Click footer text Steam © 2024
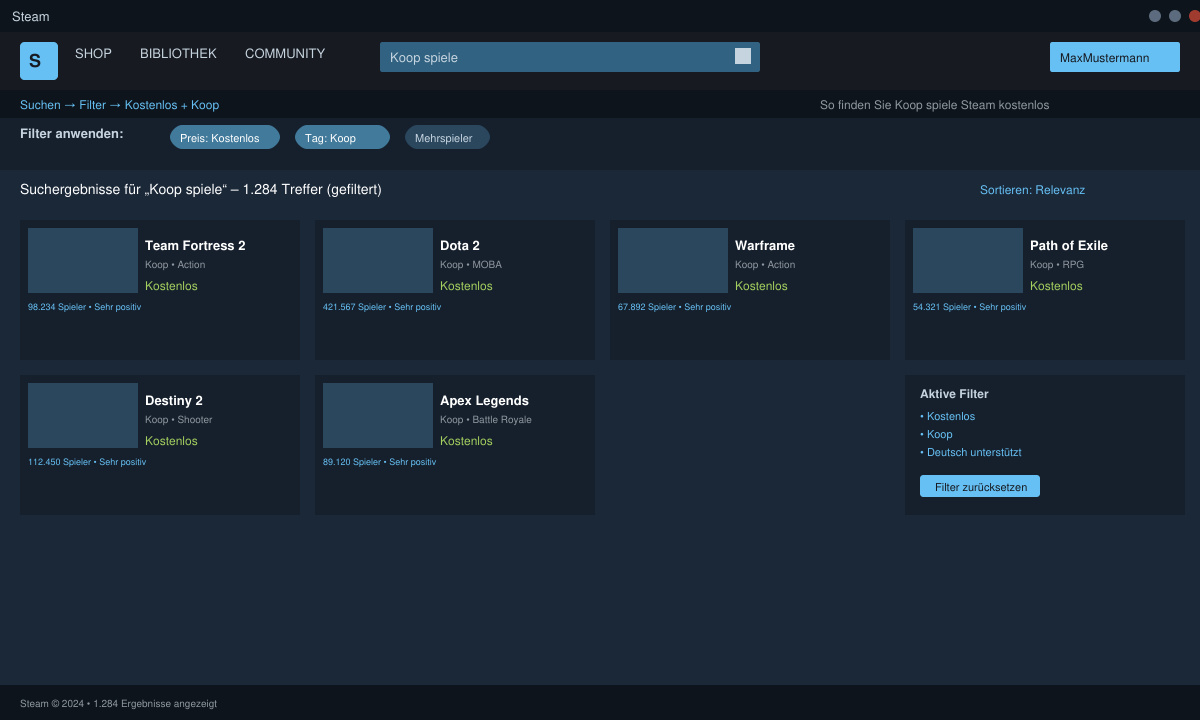The width and height of the screenshot is (1200, 720). click(118, 704)
